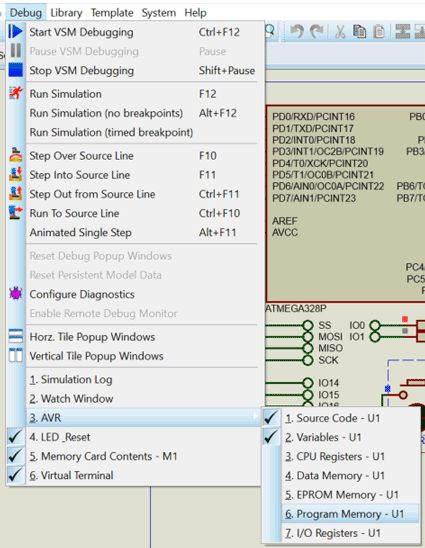This screenshot has width=425, height=548.
Task: Click the Redo arrow in the toolbar
Action: (x=317, y=31)
